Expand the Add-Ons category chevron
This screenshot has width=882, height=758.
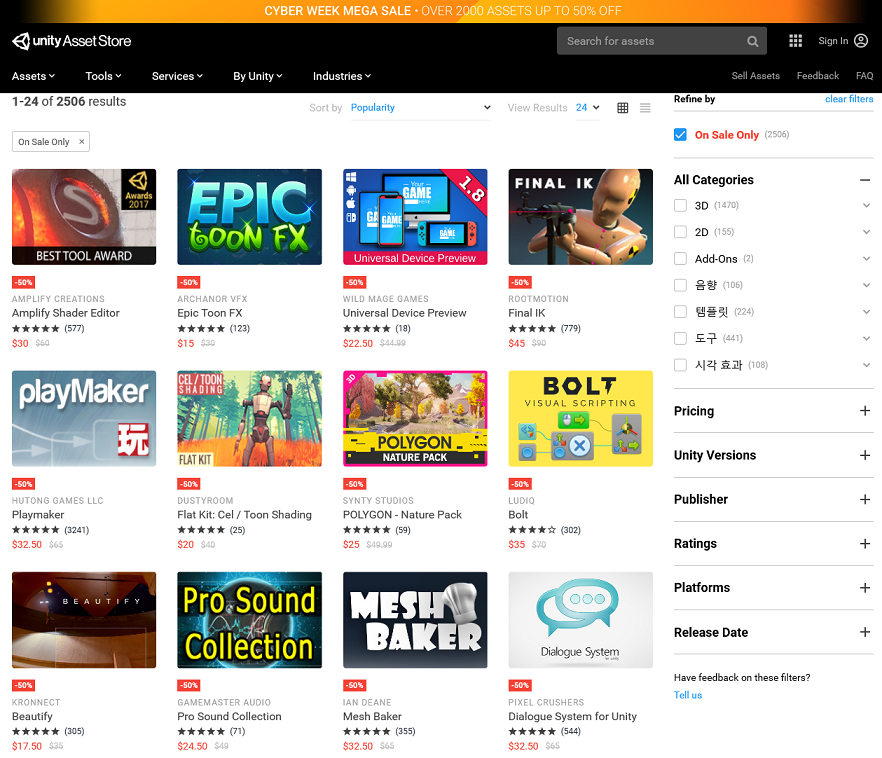pyautogui.click(x=866, y=259)
